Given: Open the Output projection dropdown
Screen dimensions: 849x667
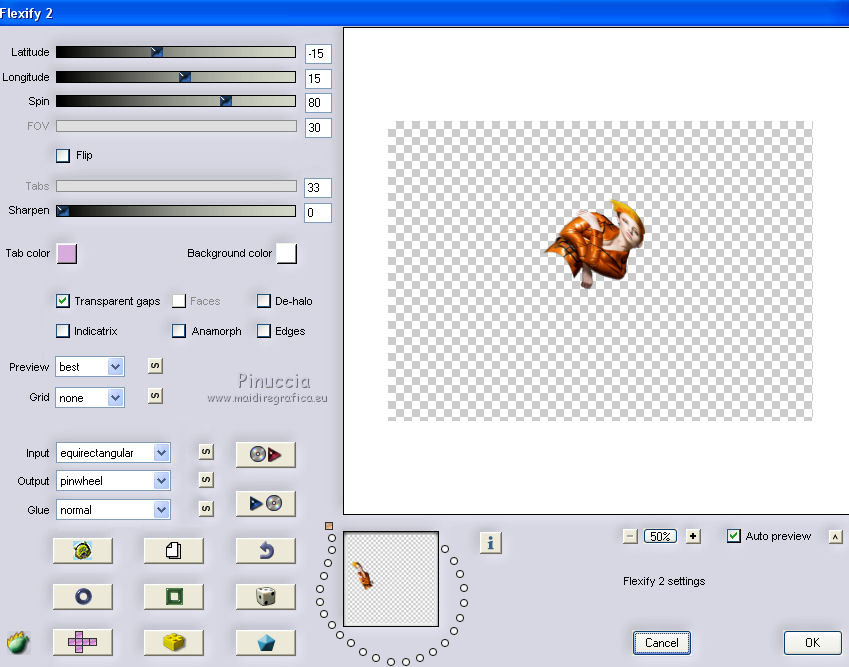Looking at the screenshot, I should pyautogui.click(x=113, y=481).
